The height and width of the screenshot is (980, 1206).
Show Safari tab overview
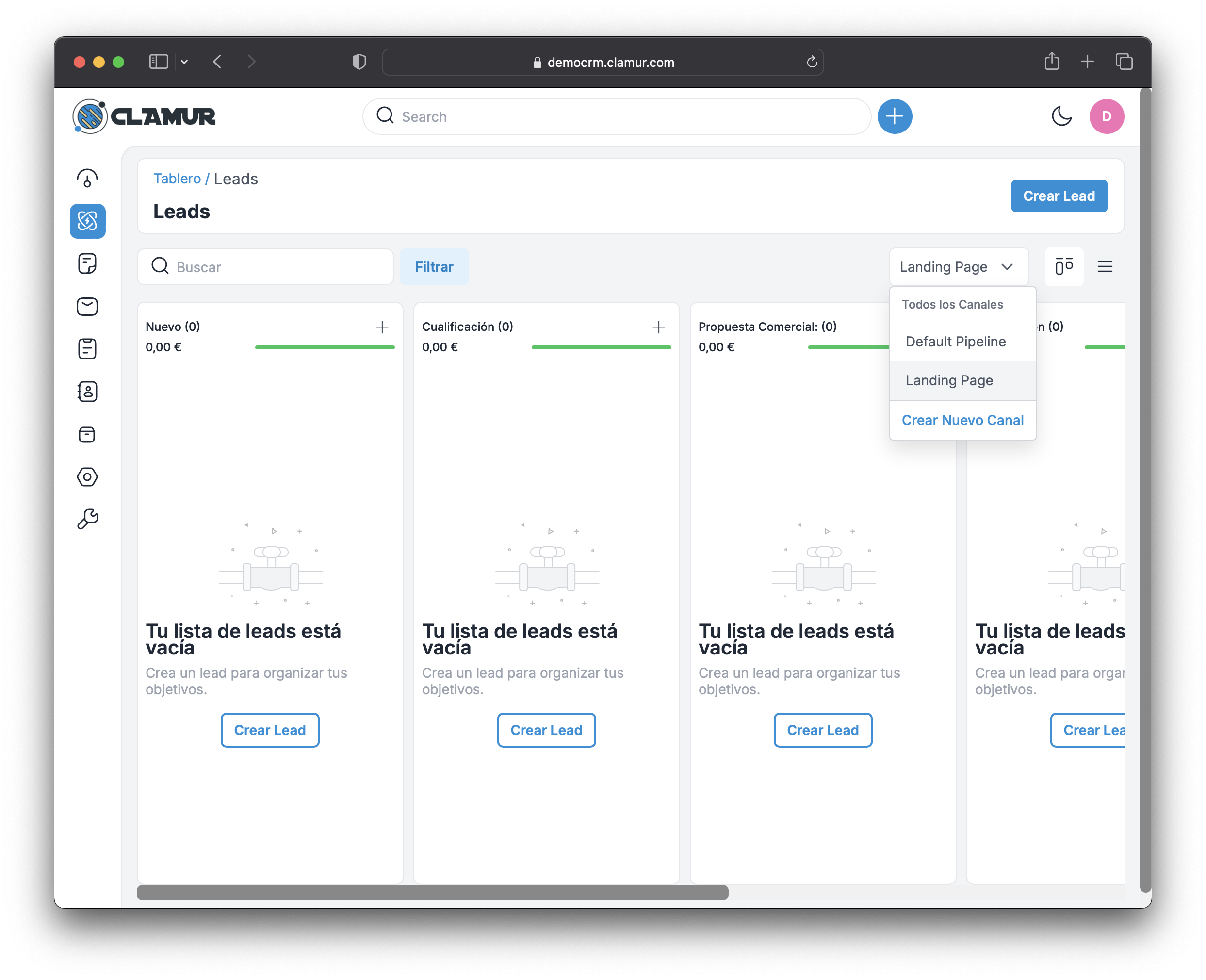(1124, 61)
